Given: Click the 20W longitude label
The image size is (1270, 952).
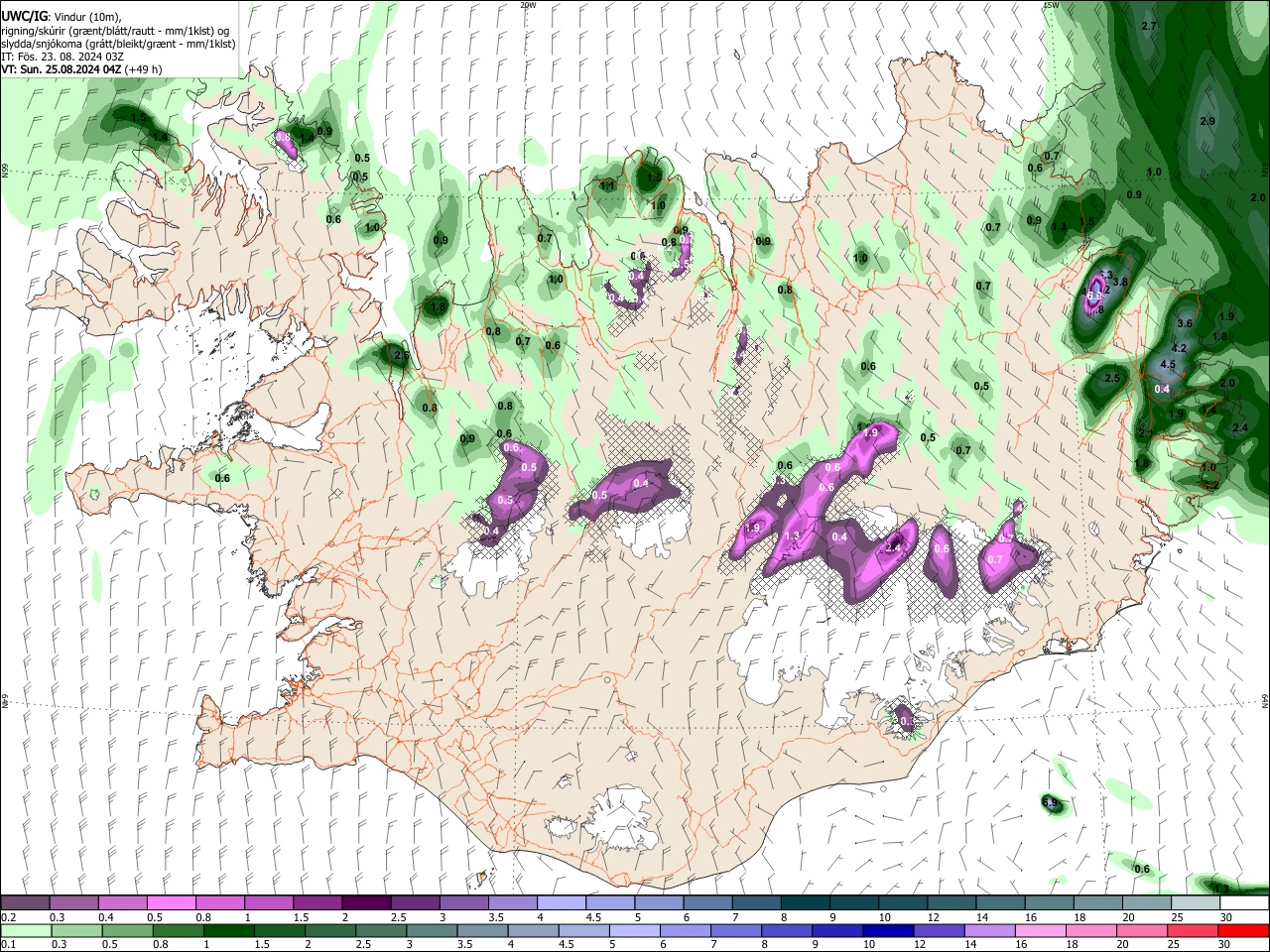Looking at the screenshot, I should tap(528, 5).
